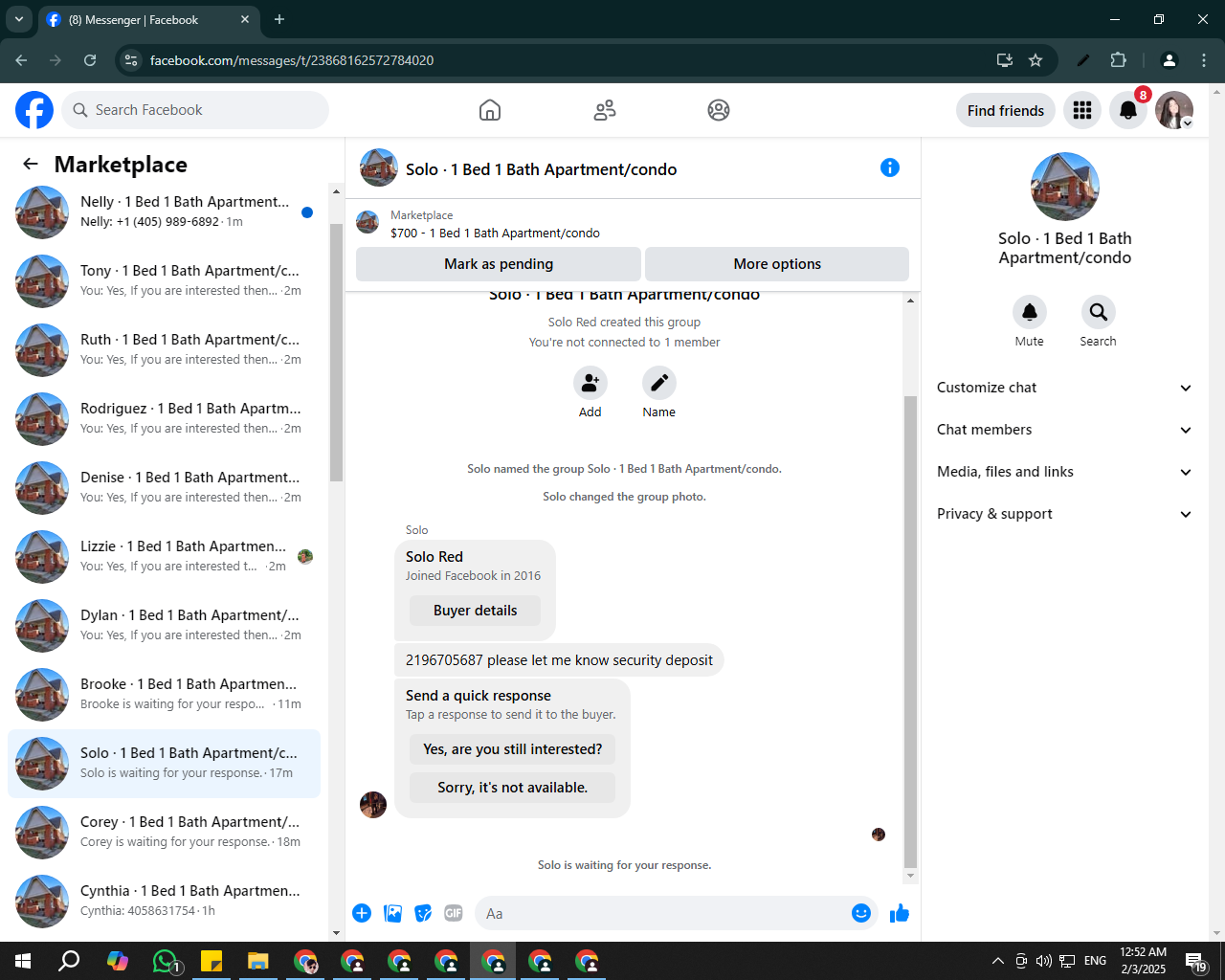Open the Brooke conversation

(x=165, y=695)
